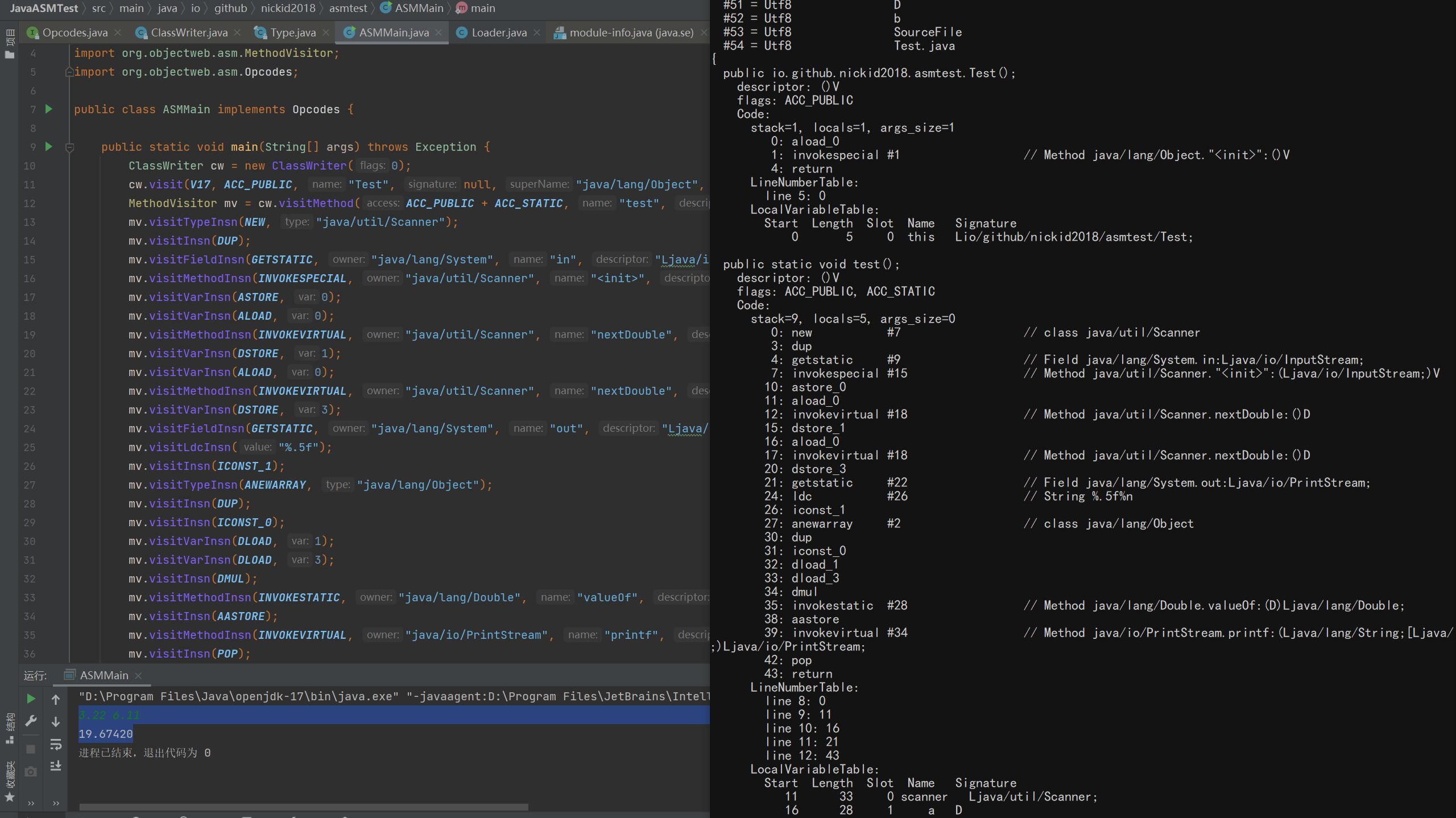Click 'stack=9, locals=5, args_size=0' in javap output
Screen dimensions: 1456x818
tap(853, 319)
